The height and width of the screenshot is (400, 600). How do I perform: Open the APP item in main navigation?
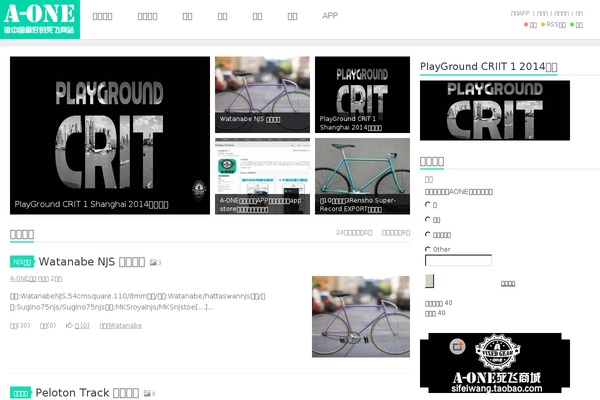point(330,16)
